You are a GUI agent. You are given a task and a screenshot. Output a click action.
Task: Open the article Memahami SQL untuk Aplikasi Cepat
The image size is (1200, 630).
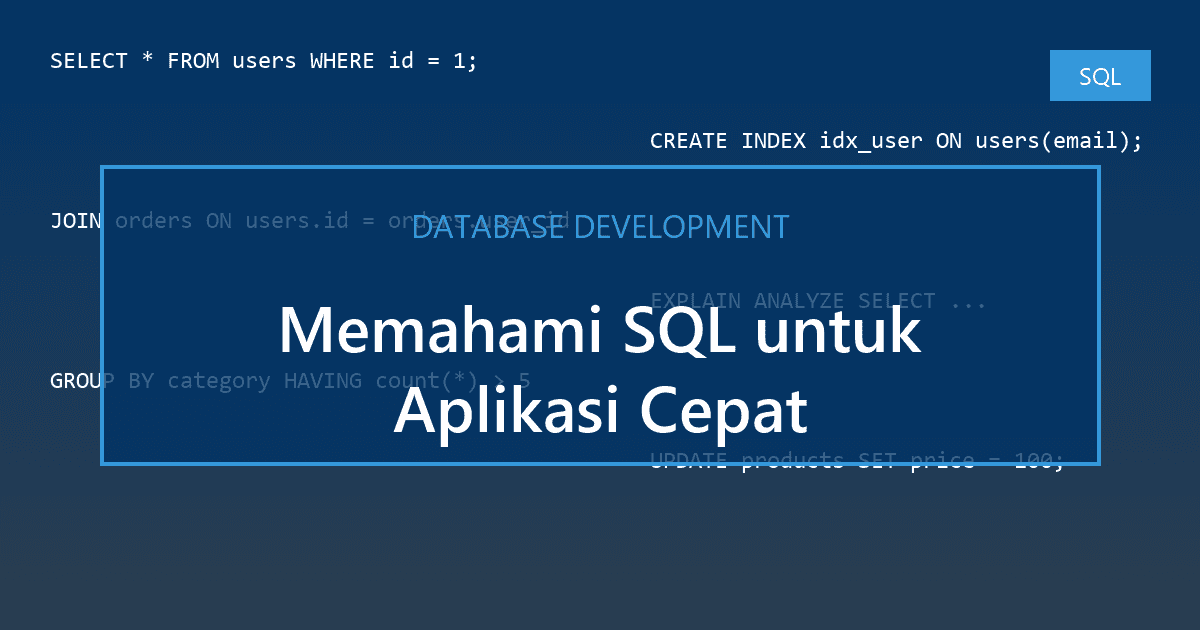[600, 368]
